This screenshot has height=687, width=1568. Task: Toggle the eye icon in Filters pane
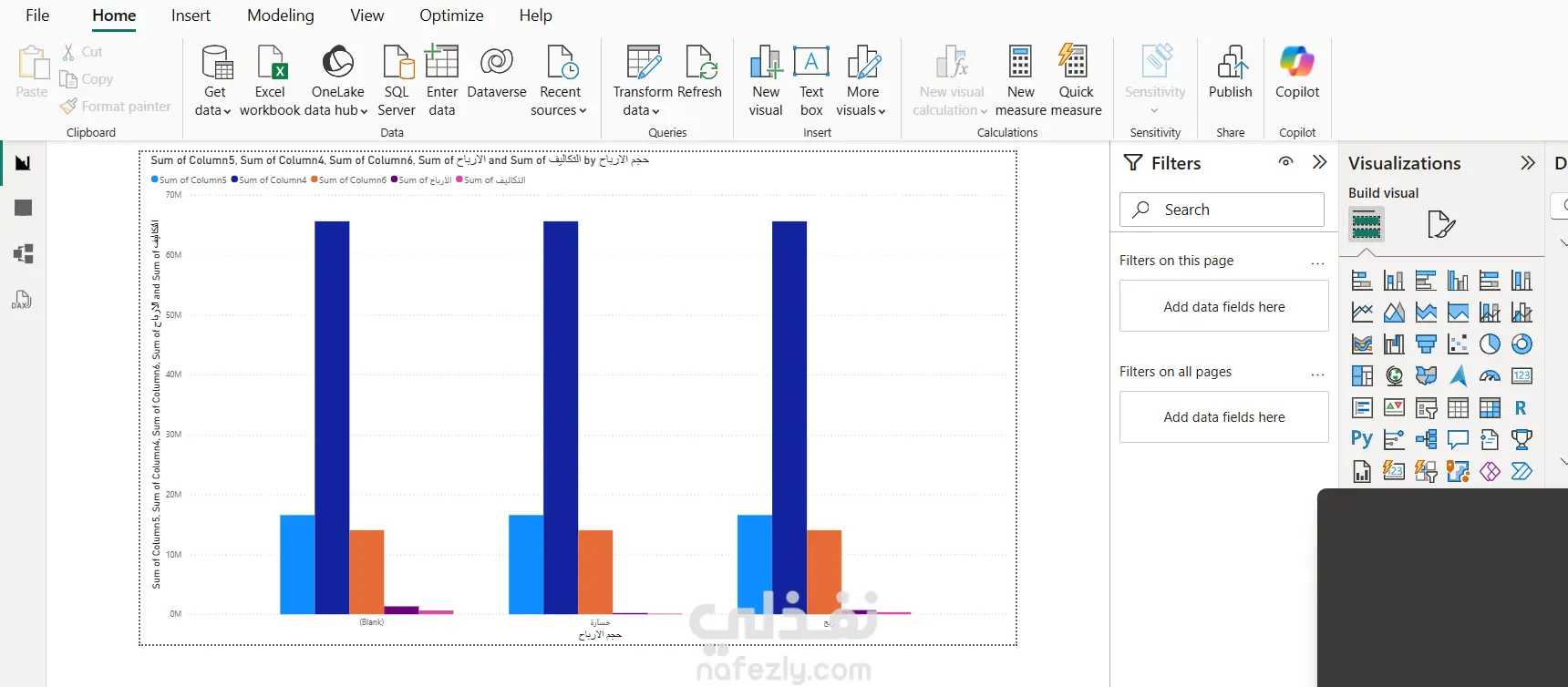(1285, 162)
